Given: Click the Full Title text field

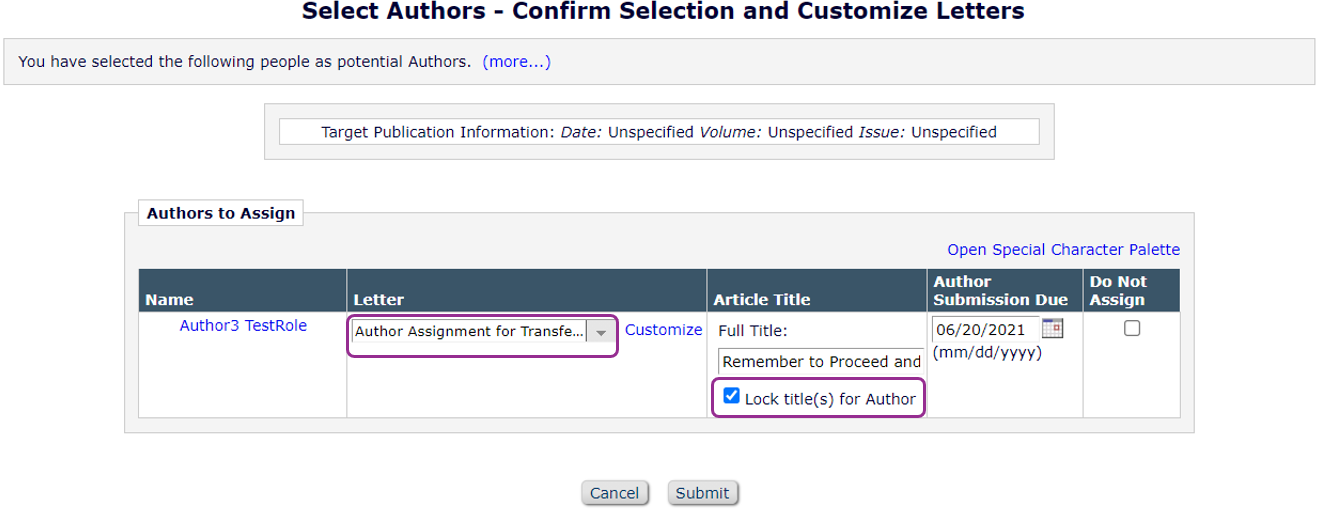Looking at the screenshot, I should click(x=821, y=362).
